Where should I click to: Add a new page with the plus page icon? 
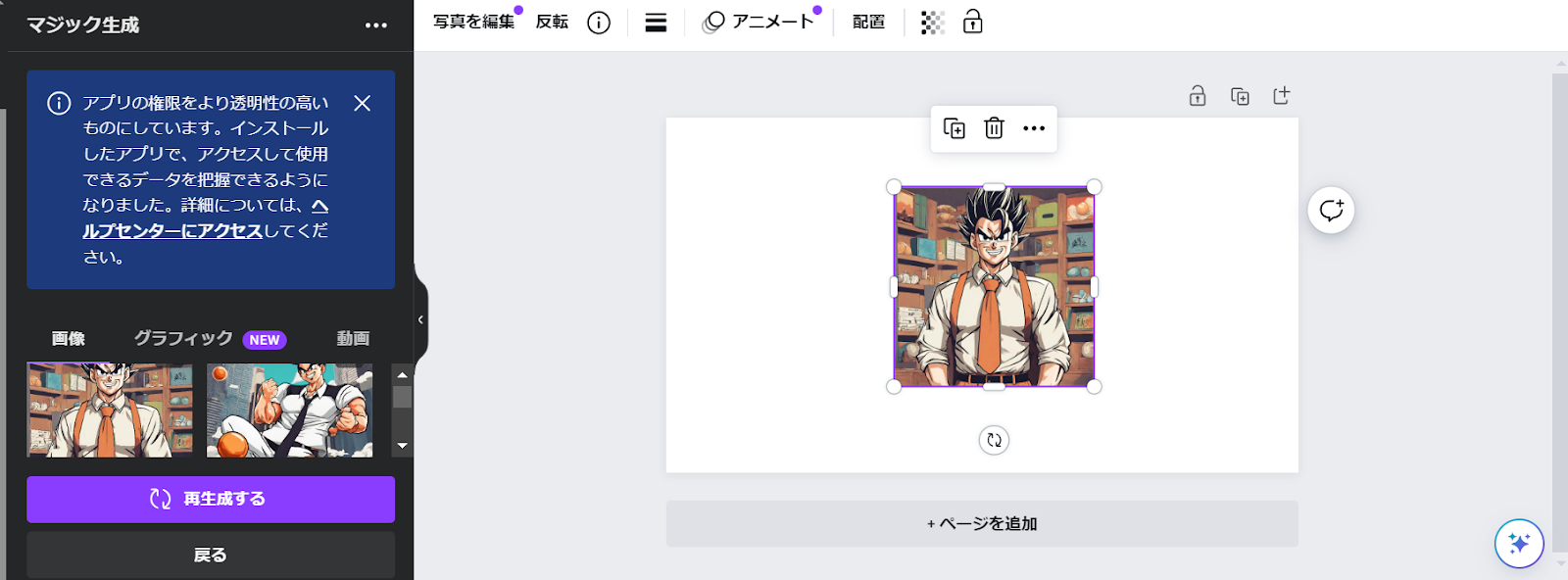[1281, 95]
